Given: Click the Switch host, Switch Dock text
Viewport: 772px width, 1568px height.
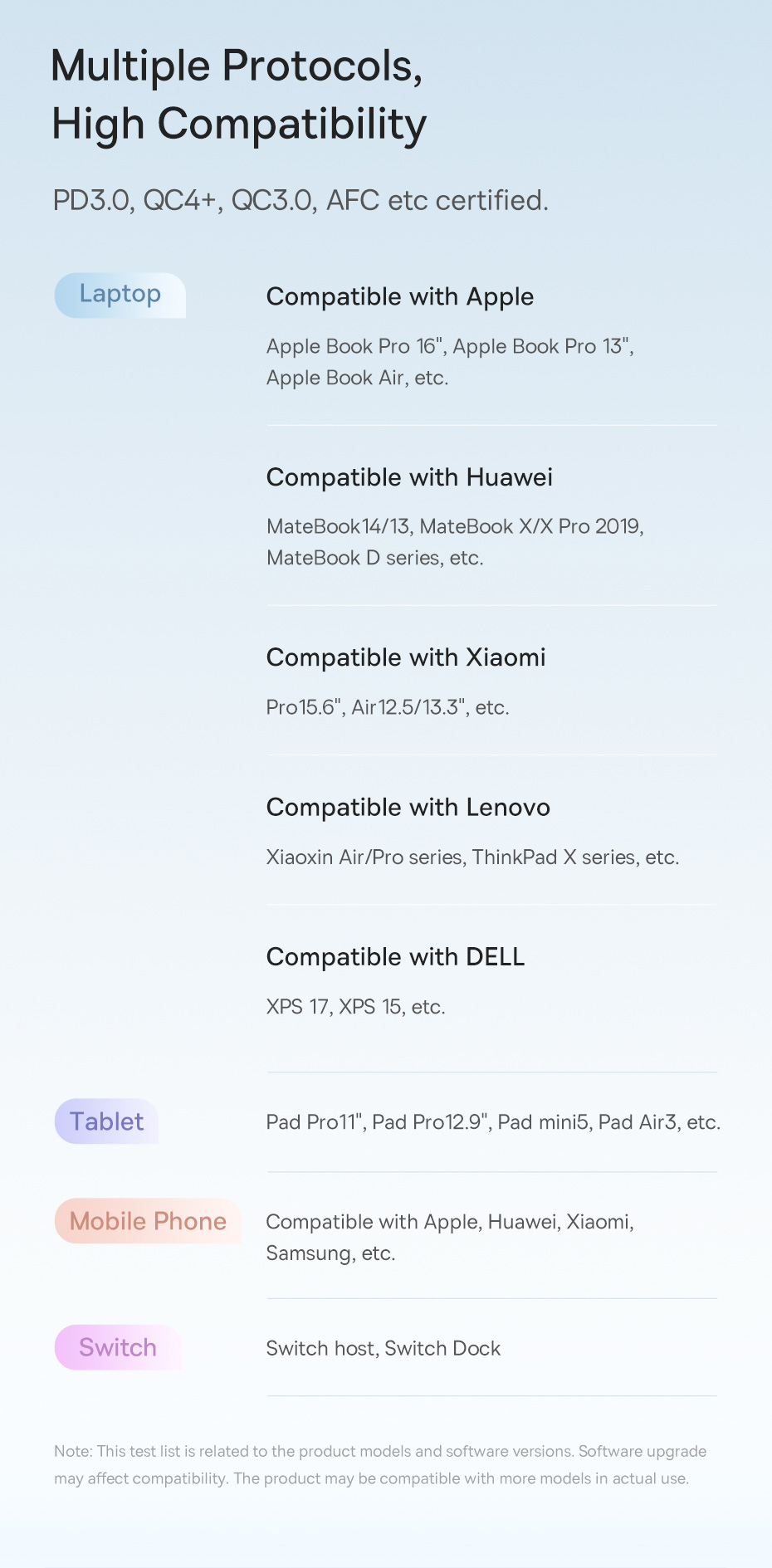Looking at the screenshot, I should (x=384, y=1348).
